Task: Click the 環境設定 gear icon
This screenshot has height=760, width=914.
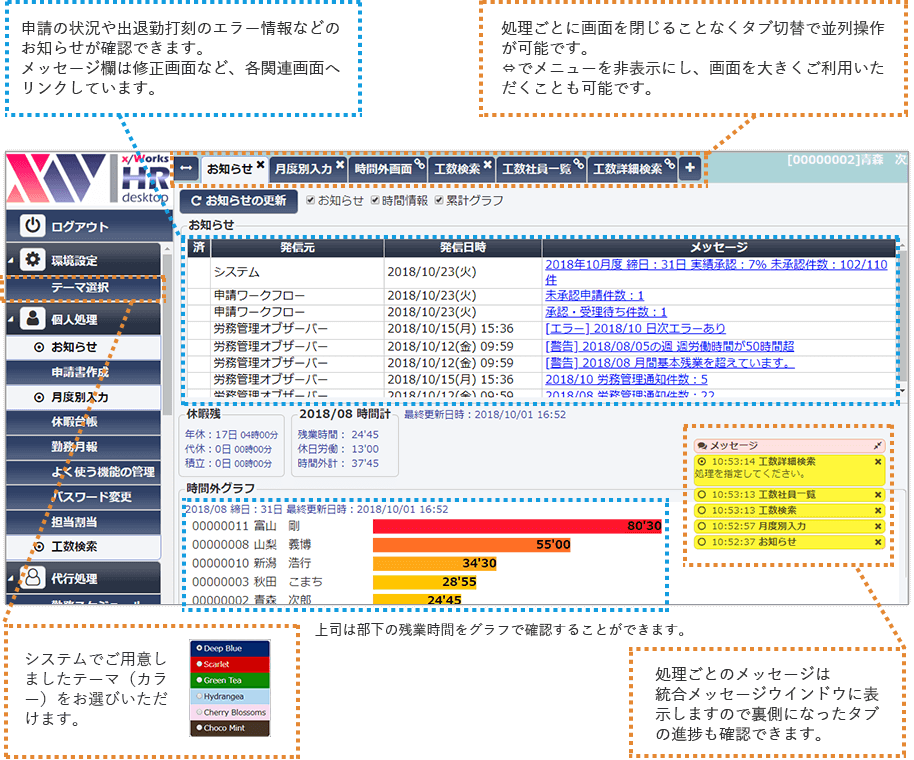Action: 33,260
